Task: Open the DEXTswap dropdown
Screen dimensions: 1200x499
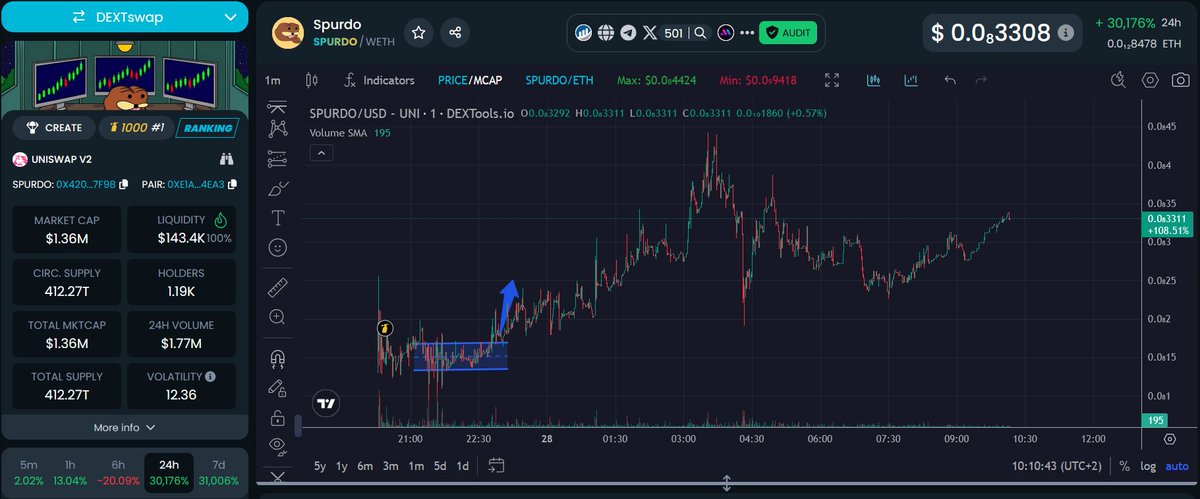Action: 124,17
